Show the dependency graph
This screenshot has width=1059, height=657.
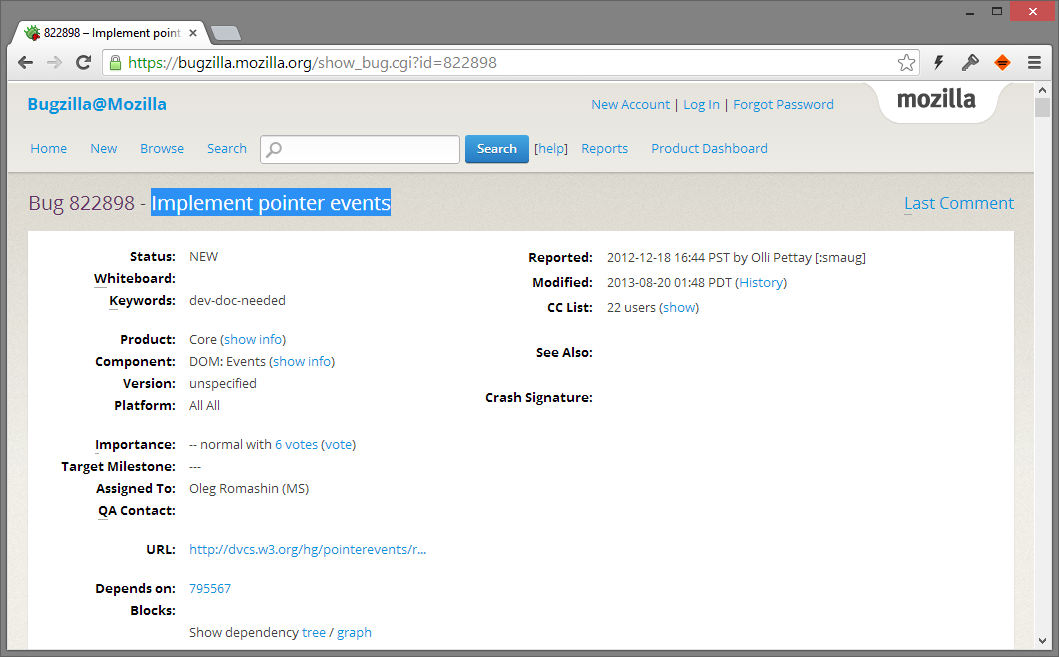tap(355, 633)
